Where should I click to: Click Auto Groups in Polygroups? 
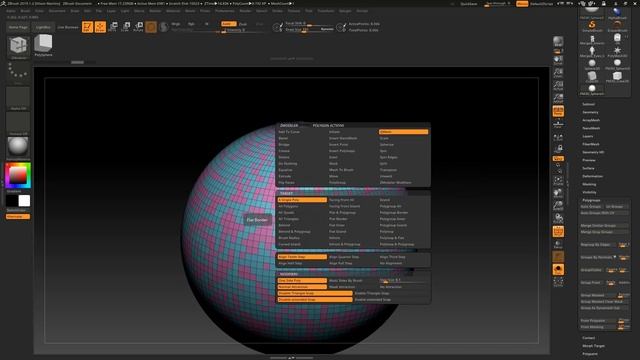coord(591,207)
